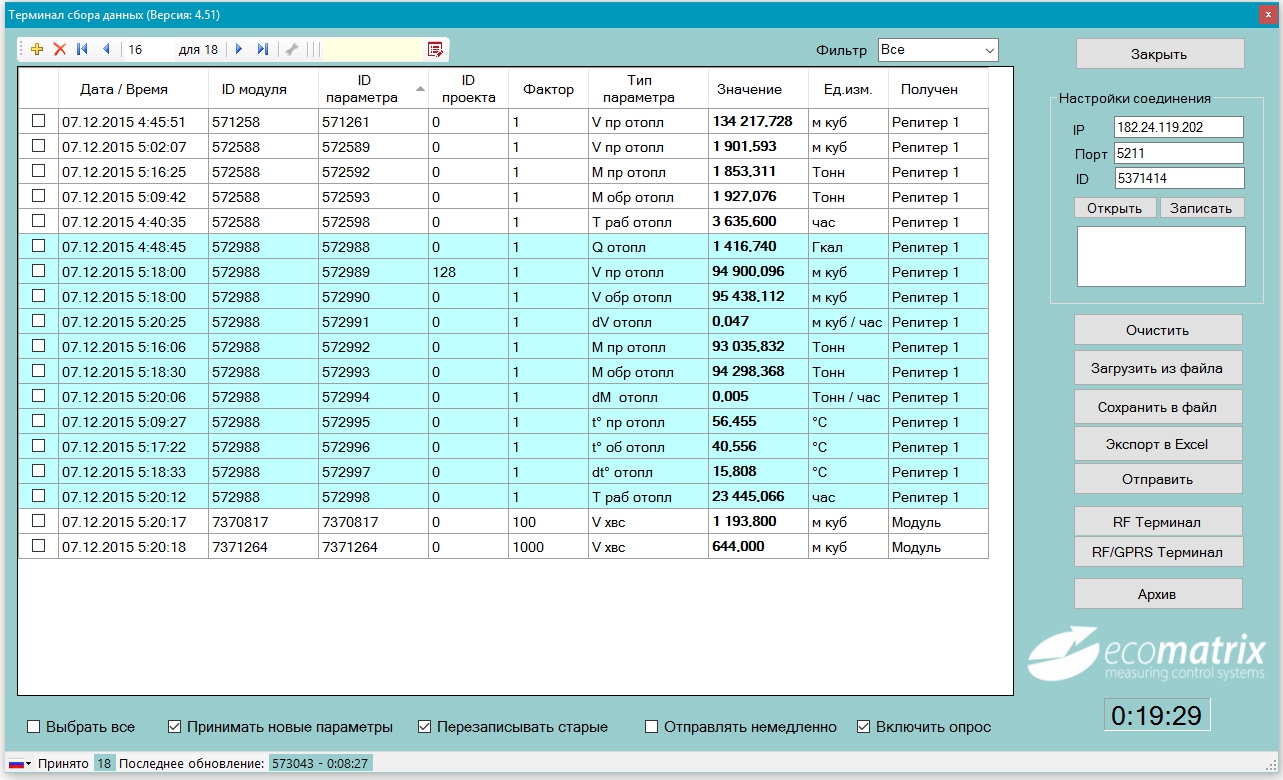Click the Гкал unit cell

[849, 246]
